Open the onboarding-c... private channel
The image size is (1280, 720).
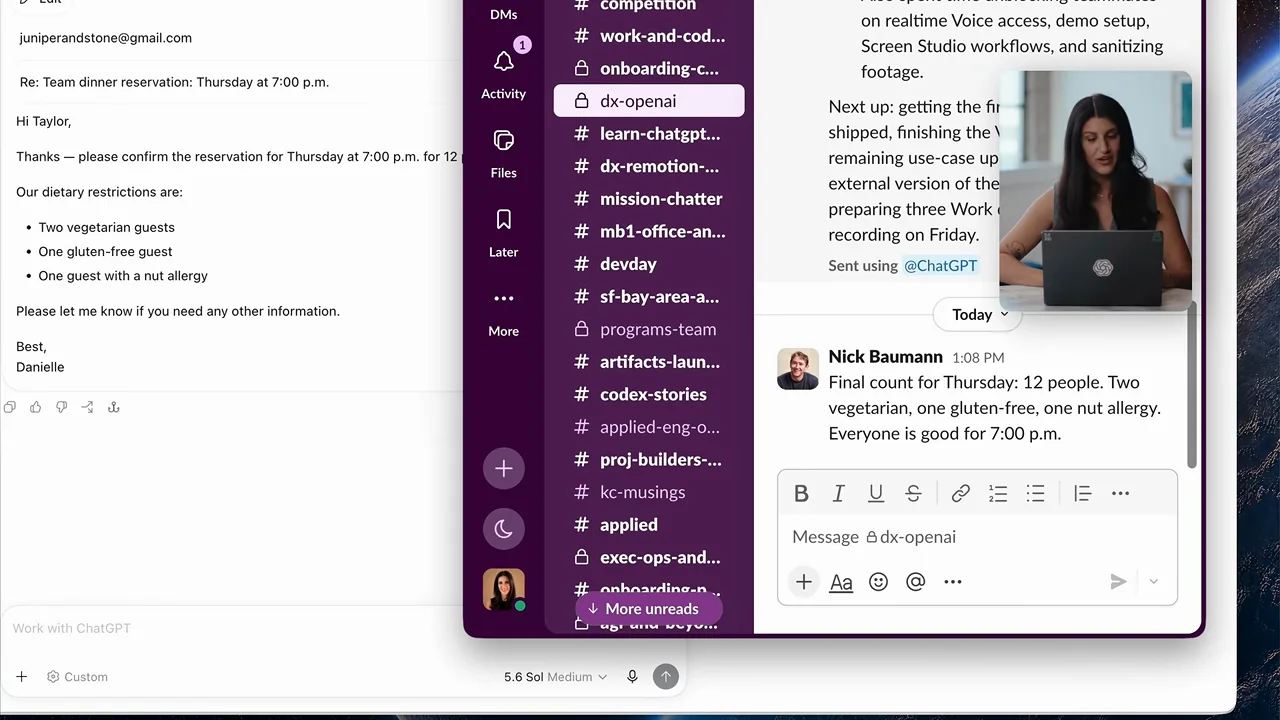[649, 68]
